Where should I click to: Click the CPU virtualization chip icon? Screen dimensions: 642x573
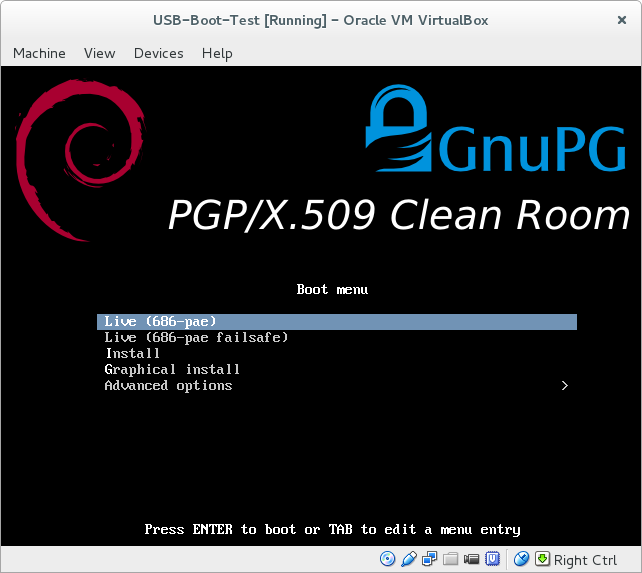point(493,559)
